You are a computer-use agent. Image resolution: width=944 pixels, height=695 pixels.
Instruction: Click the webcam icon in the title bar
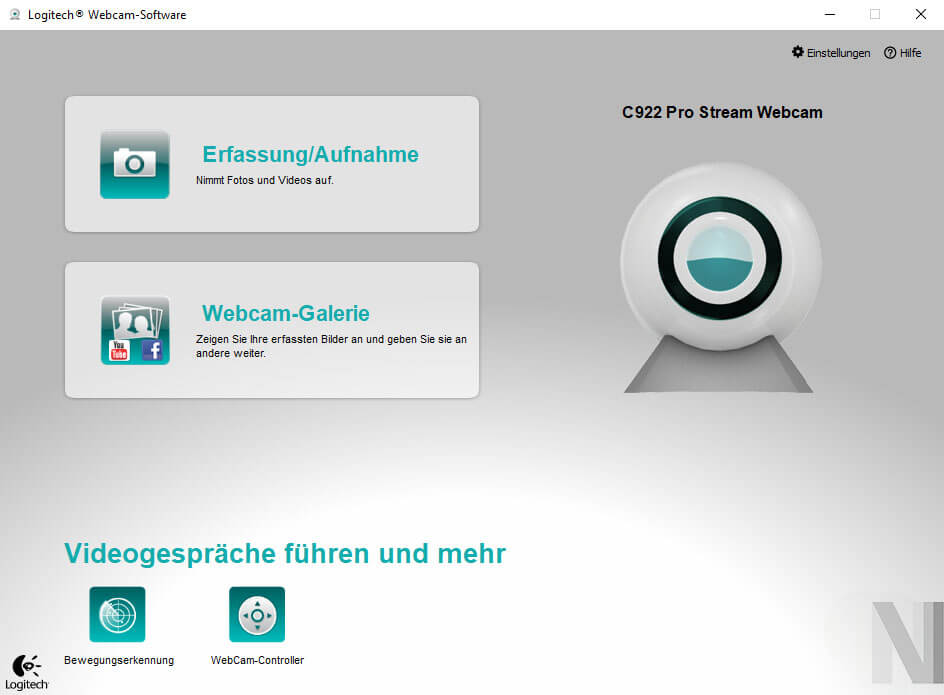point(13,14)
